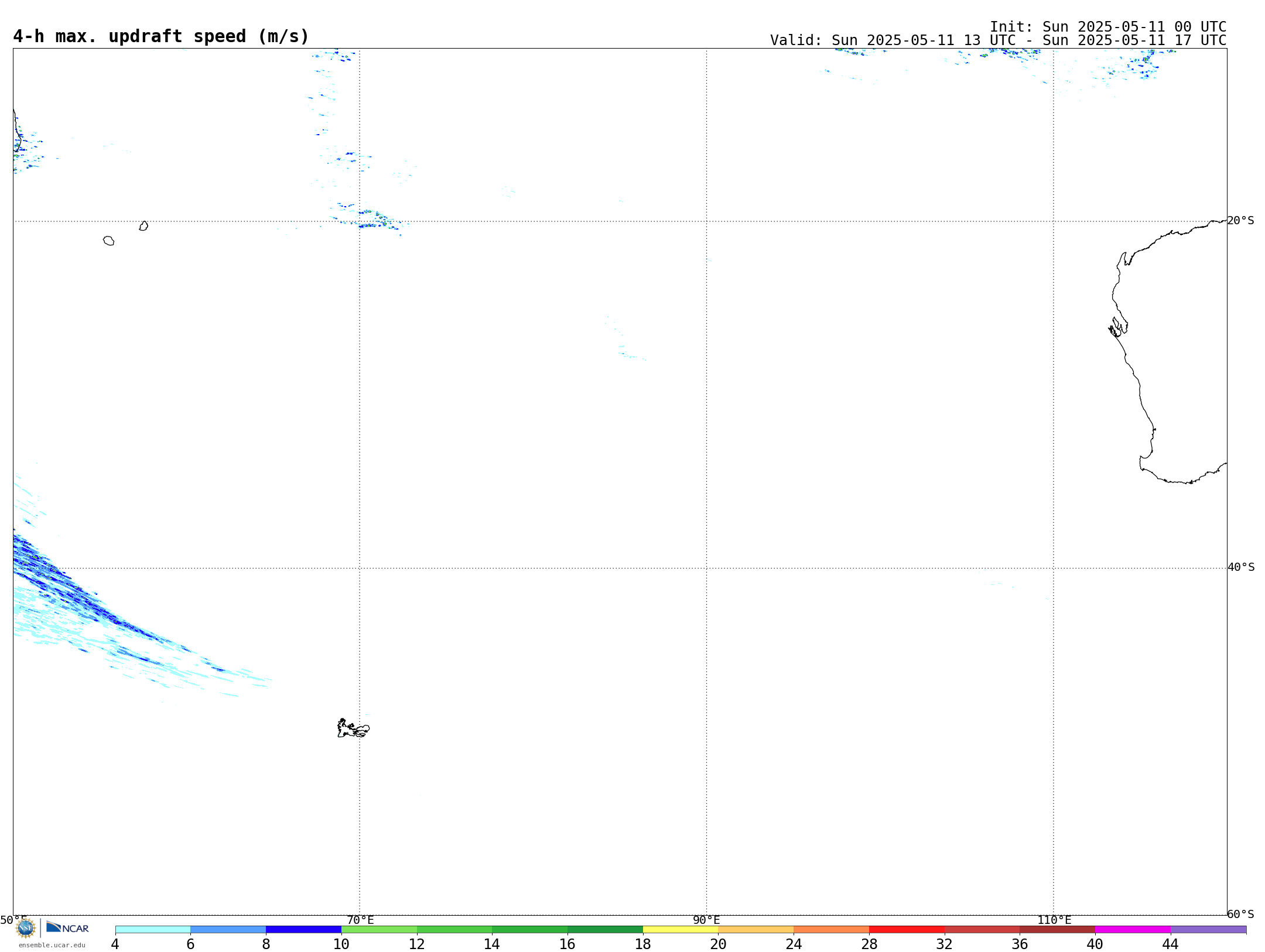
Task: Click the colorbar tick label 24
Action: point(794,944)
